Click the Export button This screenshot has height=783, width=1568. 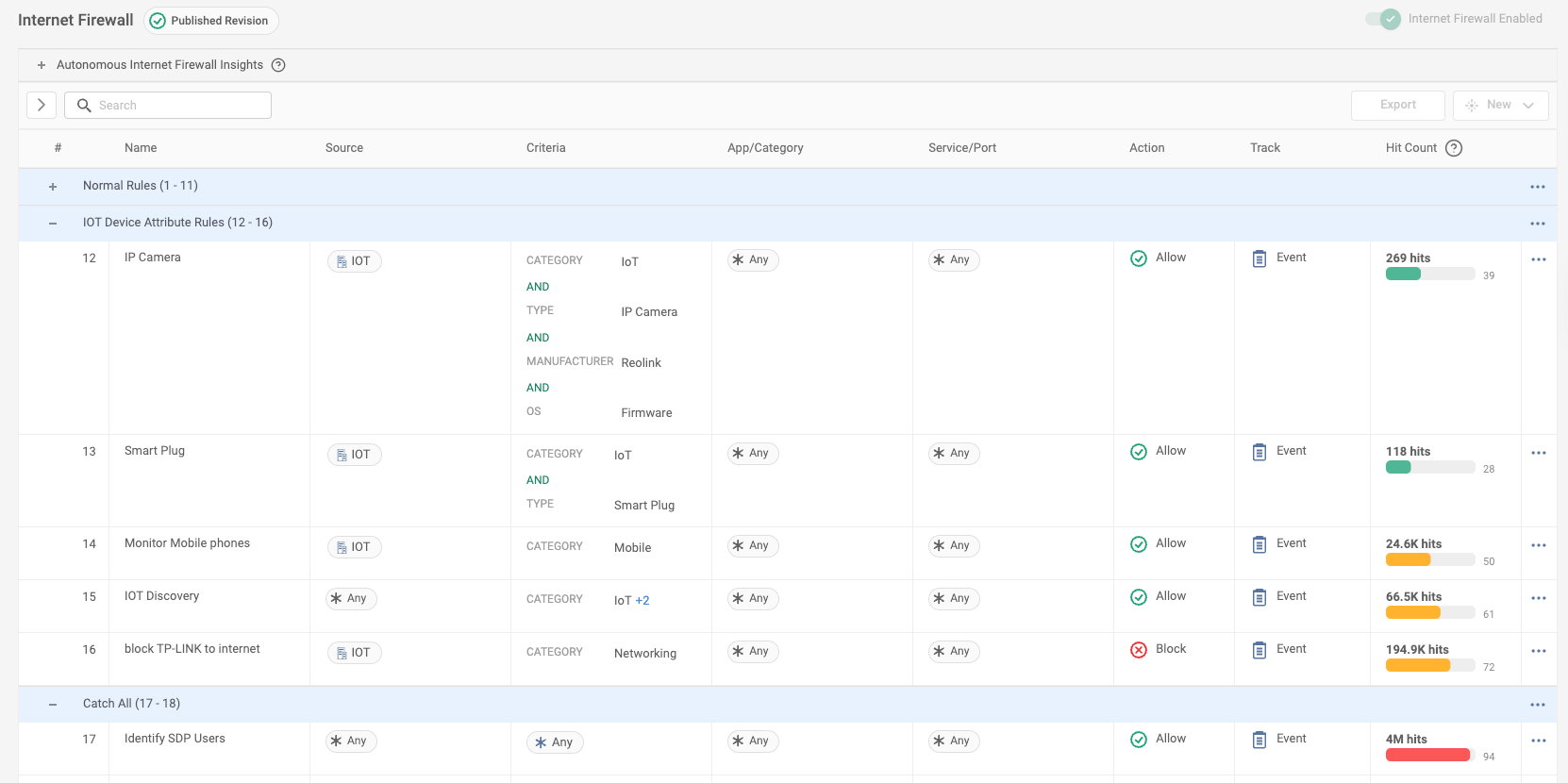click(1397, 106)
